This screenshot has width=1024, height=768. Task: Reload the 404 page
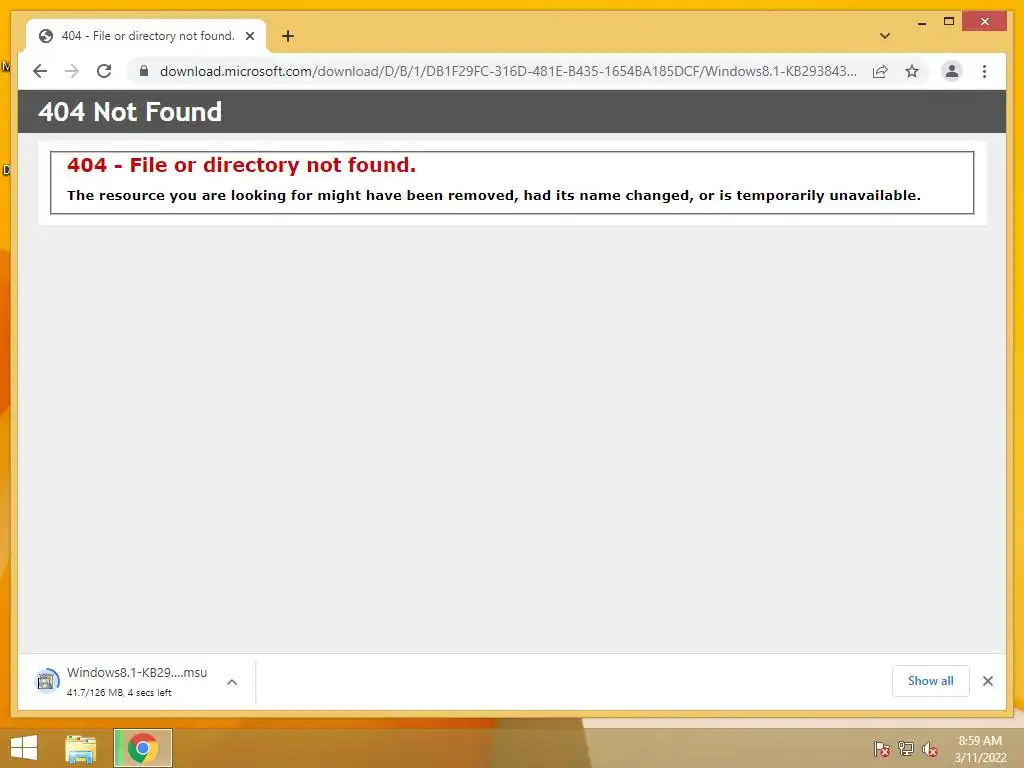pos(104,71)
